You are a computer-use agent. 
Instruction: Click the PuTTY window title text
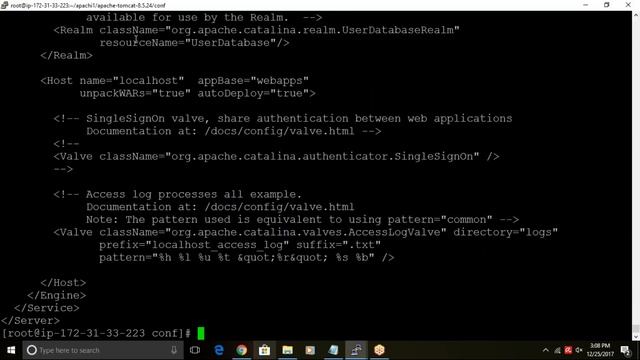pyautogui.click(x=88, y=5)
